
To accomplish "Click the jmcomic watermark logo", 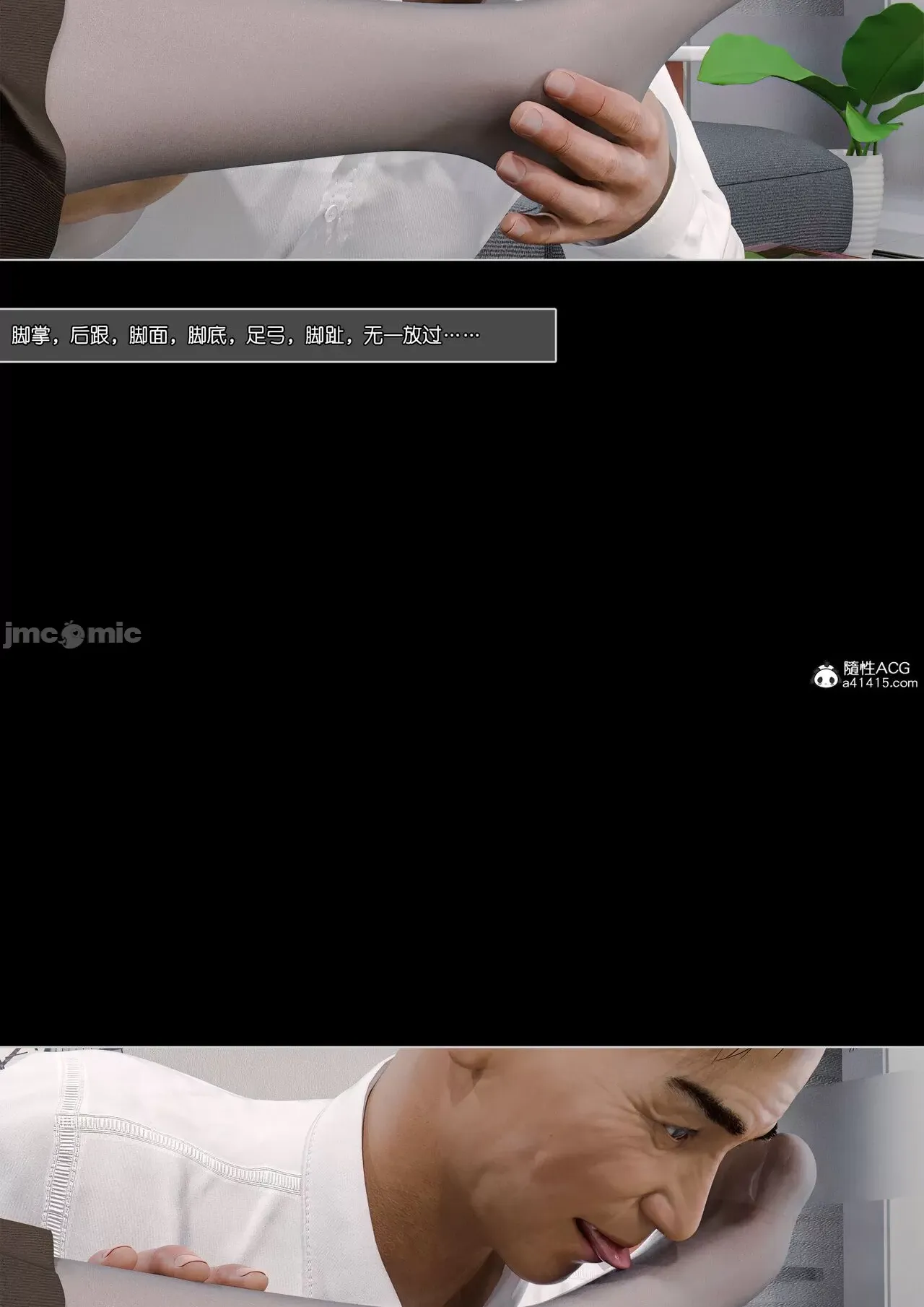I will click(x=71, y=635).
